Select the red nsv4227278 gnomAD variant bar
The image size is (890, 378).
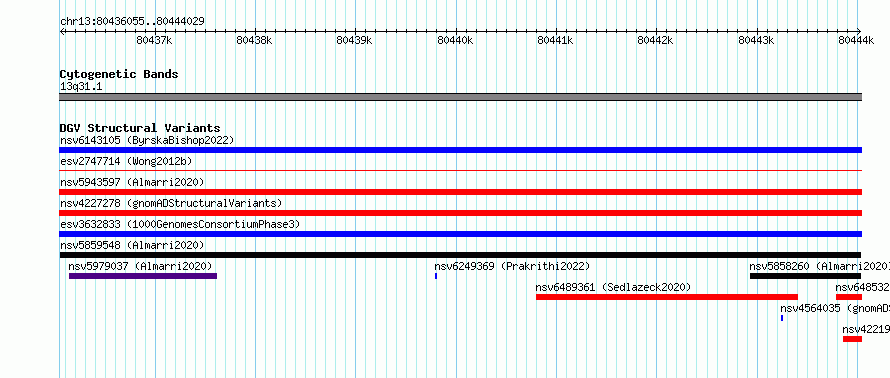[x=460, y=213]
